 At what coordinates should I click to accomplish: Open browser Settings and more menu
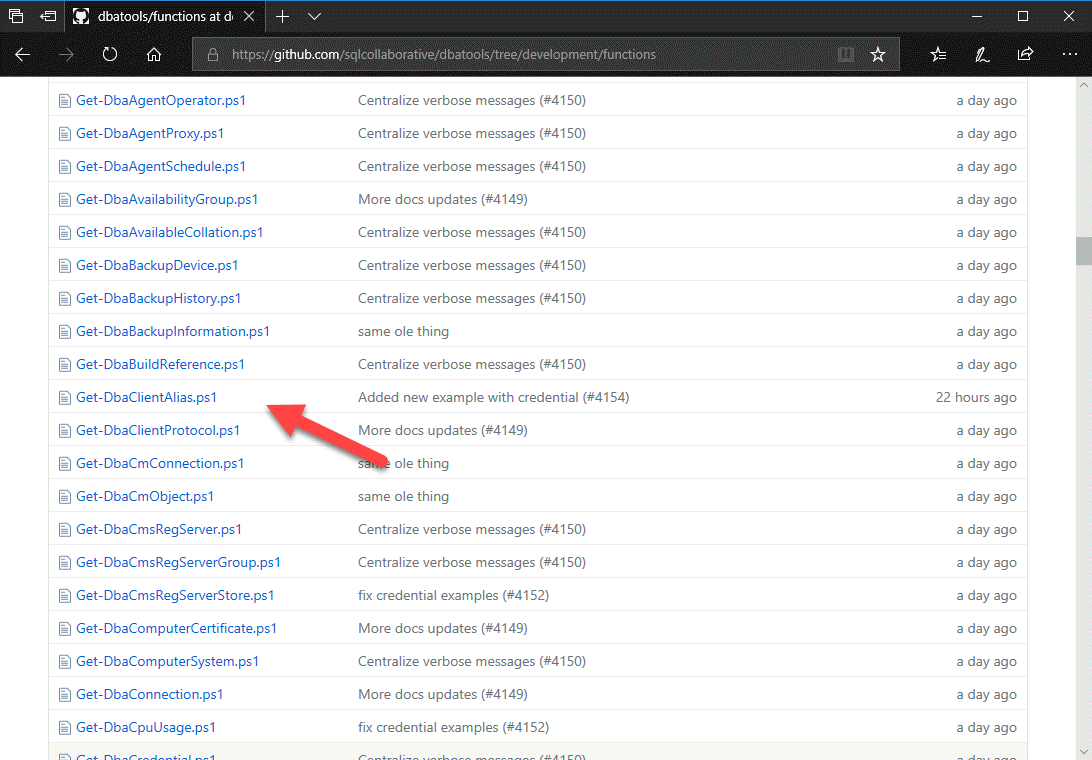1068,54
